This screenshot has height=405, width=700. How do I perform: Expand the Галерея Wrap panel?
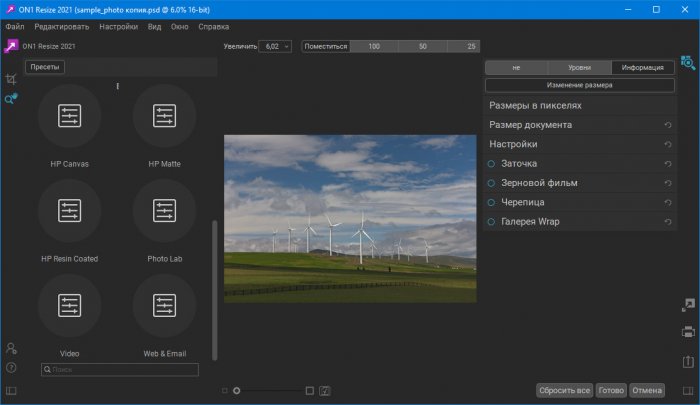[579, 222]
